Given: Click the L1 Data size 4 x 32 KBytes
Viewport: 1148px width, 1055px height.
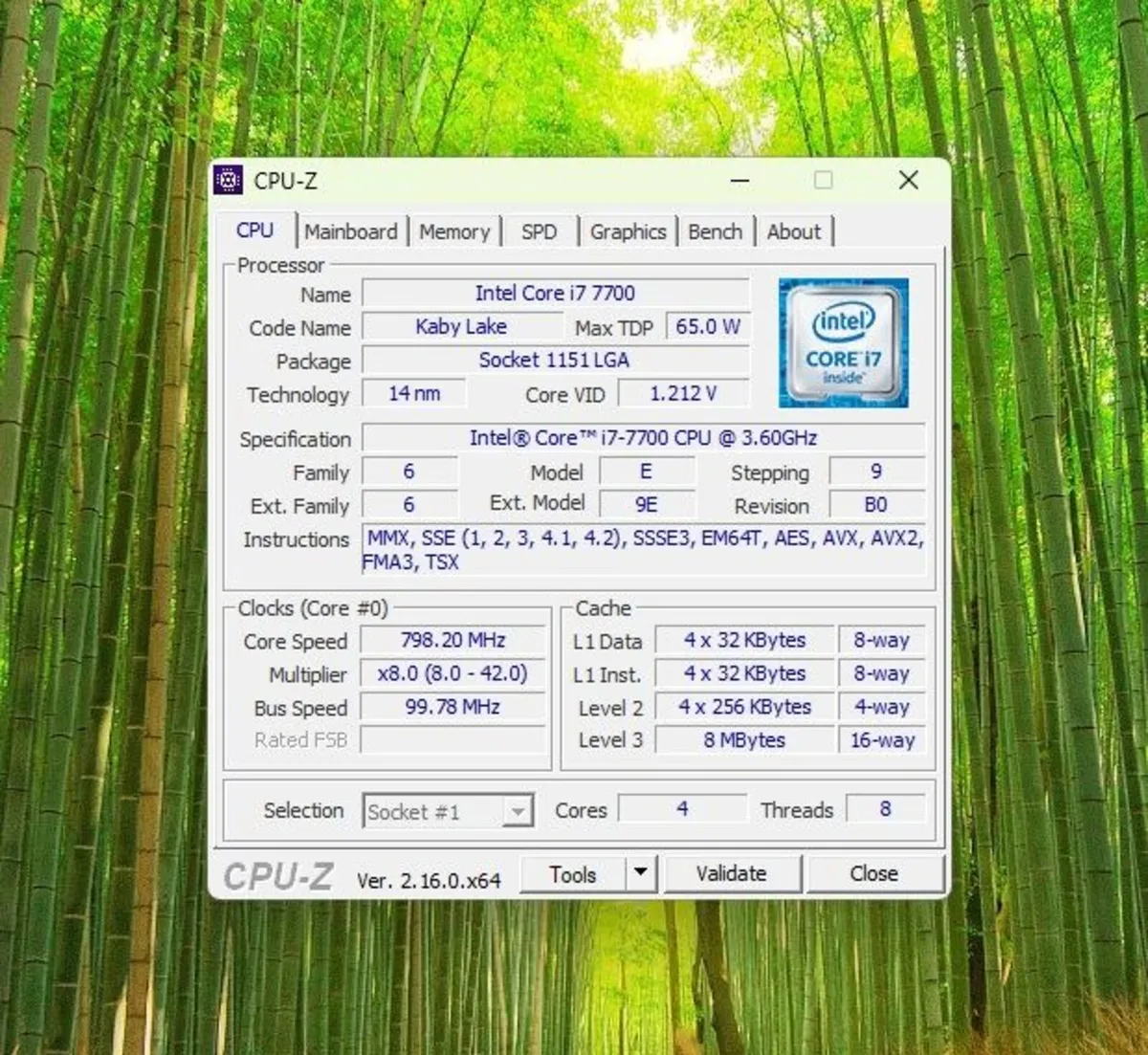Looking at the screenshot, I should 745,640.
